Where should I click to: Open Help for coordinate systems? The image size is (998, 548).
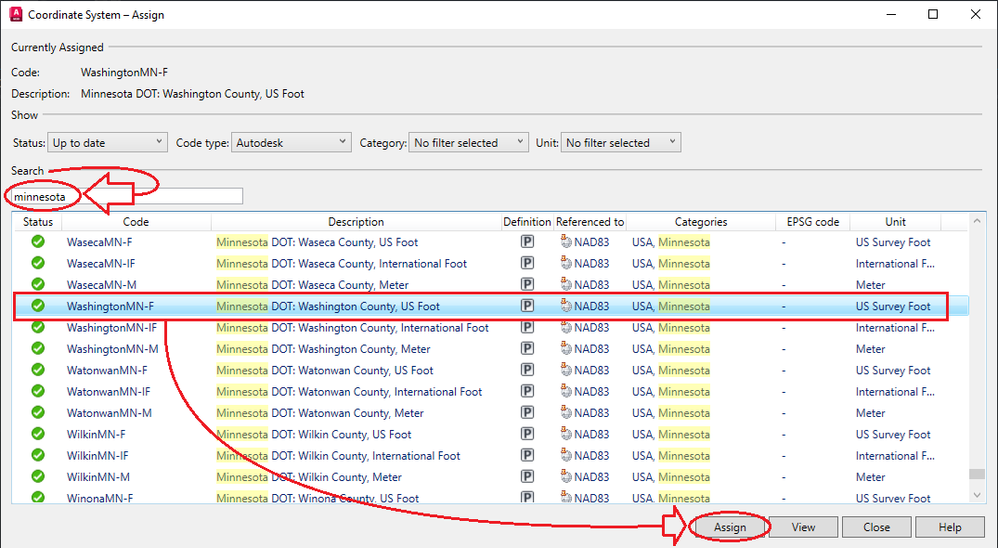[x=950, y=527]
